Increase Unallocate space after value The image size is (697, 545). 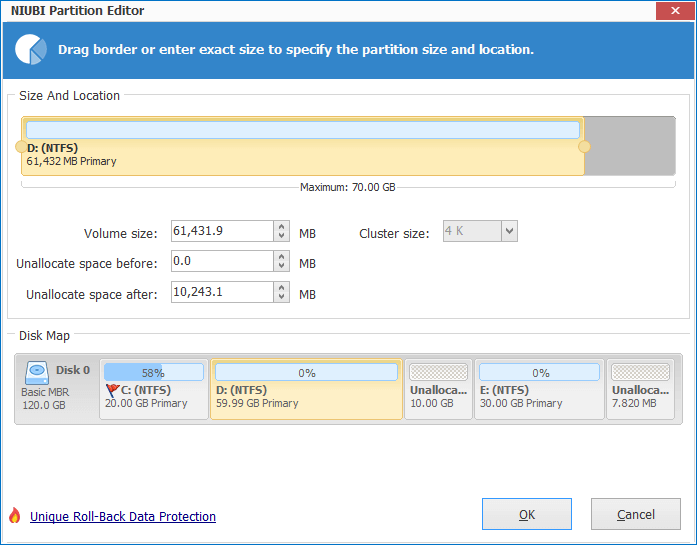tap(281, 288)
